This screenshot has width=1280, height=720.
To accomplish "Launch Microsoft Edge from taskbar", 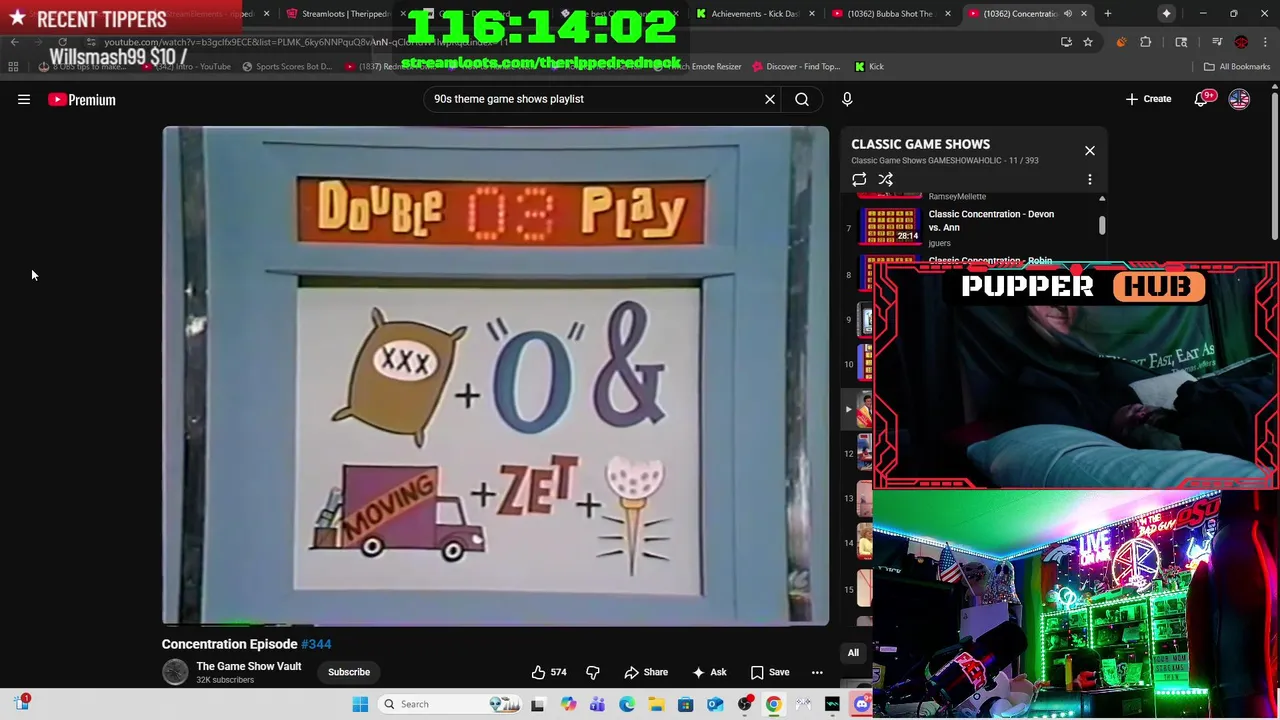I will point(626,704).
